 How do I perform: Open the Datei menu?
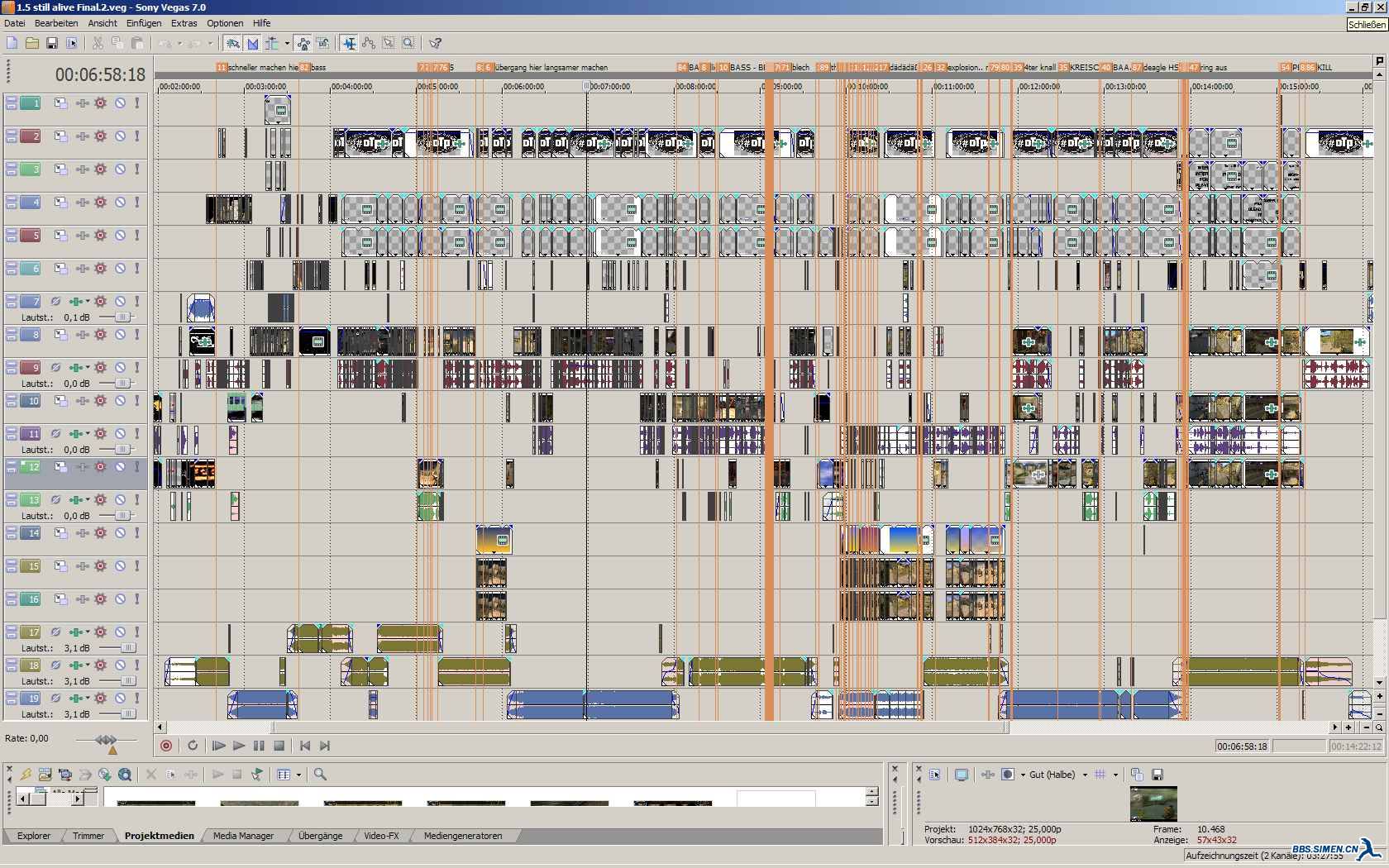[14, 23]
